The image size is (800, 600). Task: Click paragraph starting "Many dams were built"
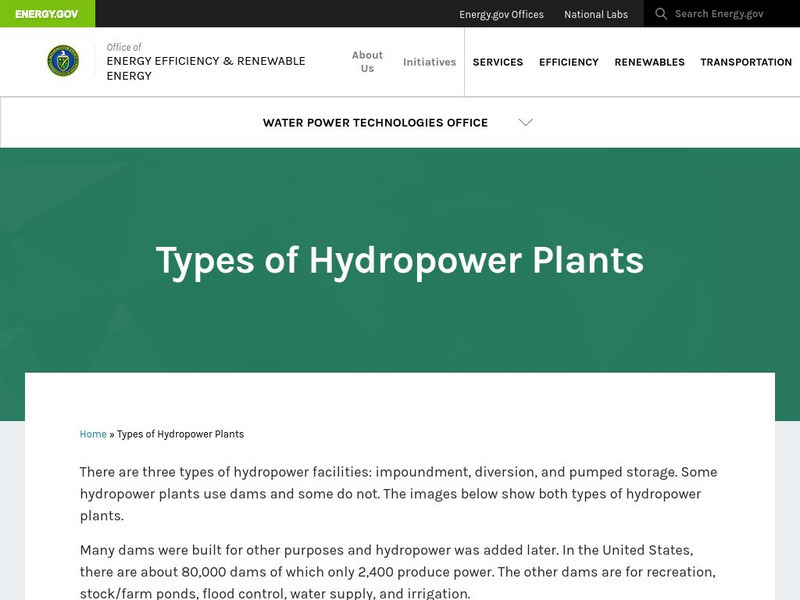coord(398,571)
